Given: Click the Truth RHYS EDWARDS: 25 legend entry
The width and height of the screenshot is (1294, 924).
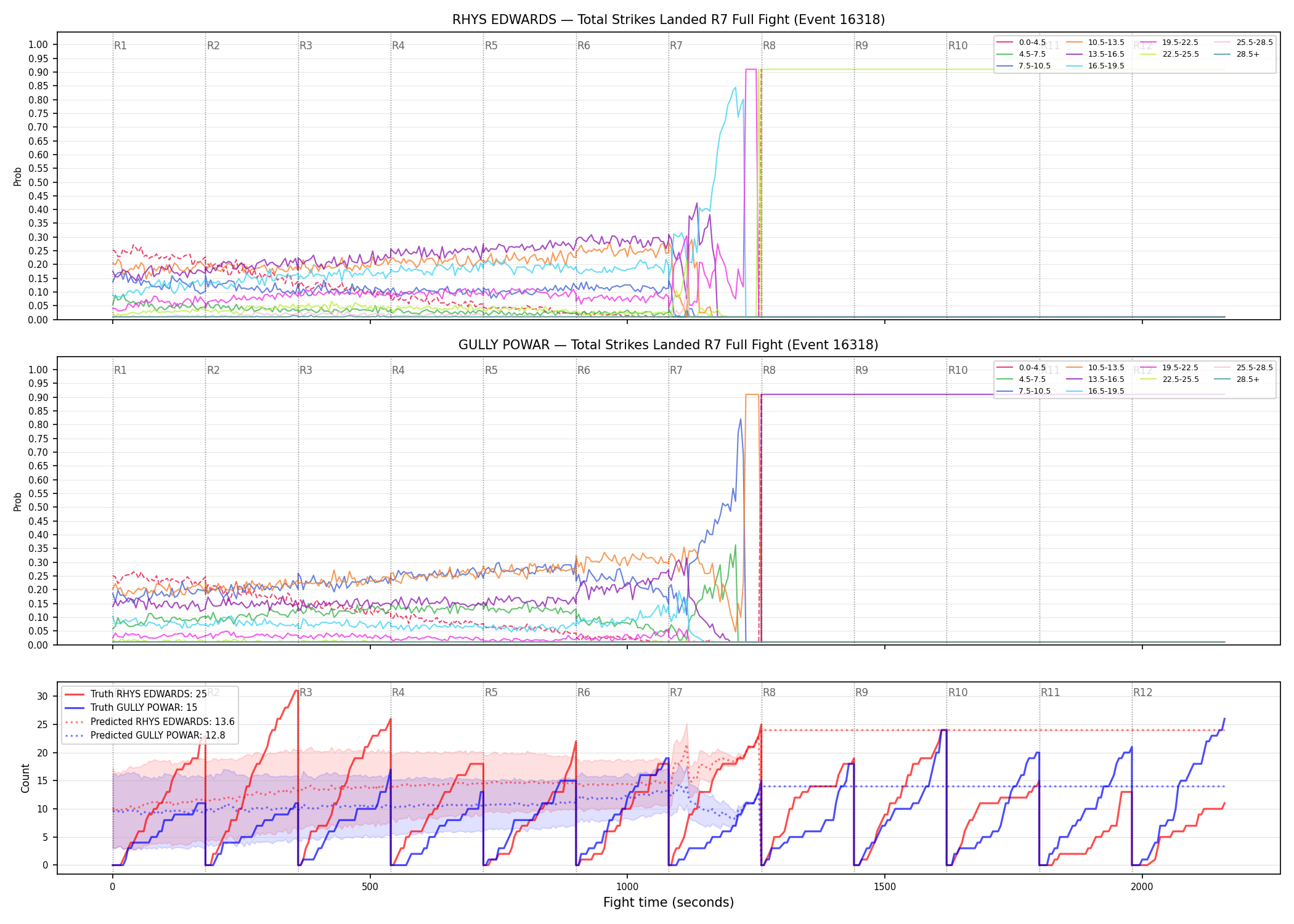Looking at the screenshot, I should (x=136, y=694).
